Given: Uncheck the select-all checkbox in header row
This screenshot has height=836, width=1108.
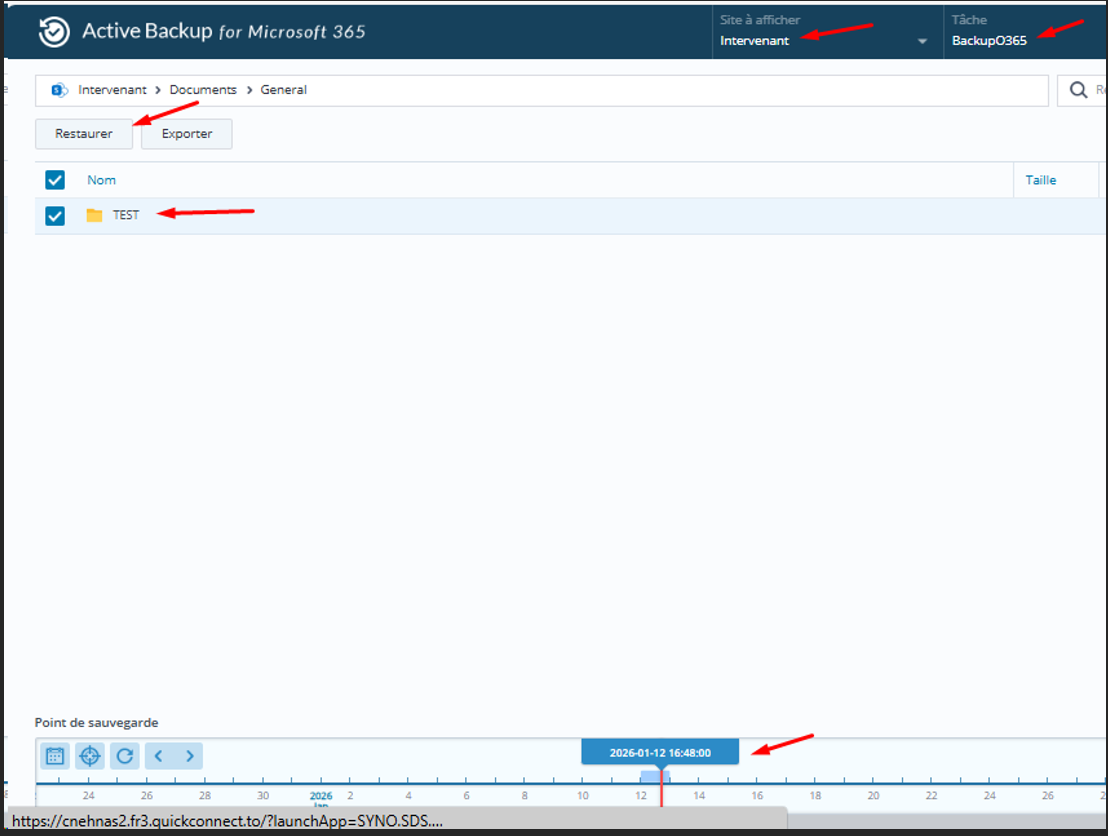Looking at the screenshot, I should tap(54, 180).
